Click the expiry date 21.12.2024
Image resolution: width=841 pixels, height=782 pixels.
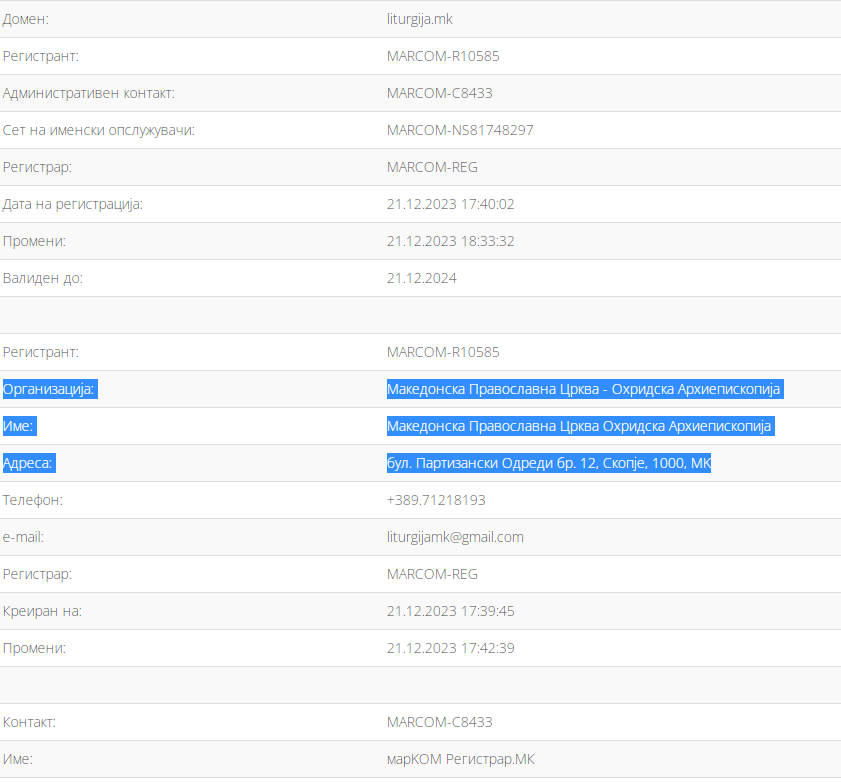421,278
